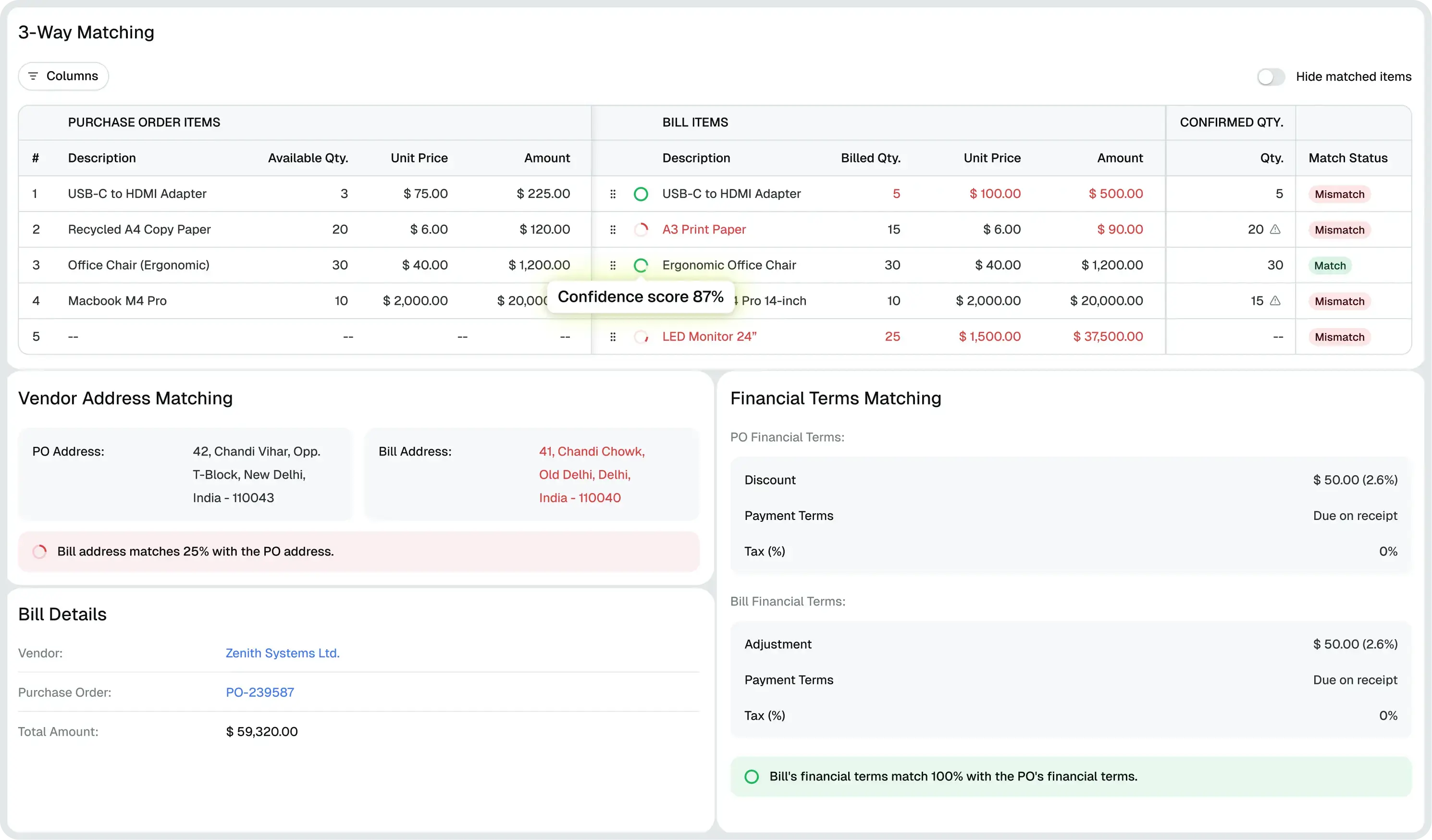1432x840 pixels.
Task: Click drag handle for Ergonomic Office Chair row
Action: tap(613, 265)
